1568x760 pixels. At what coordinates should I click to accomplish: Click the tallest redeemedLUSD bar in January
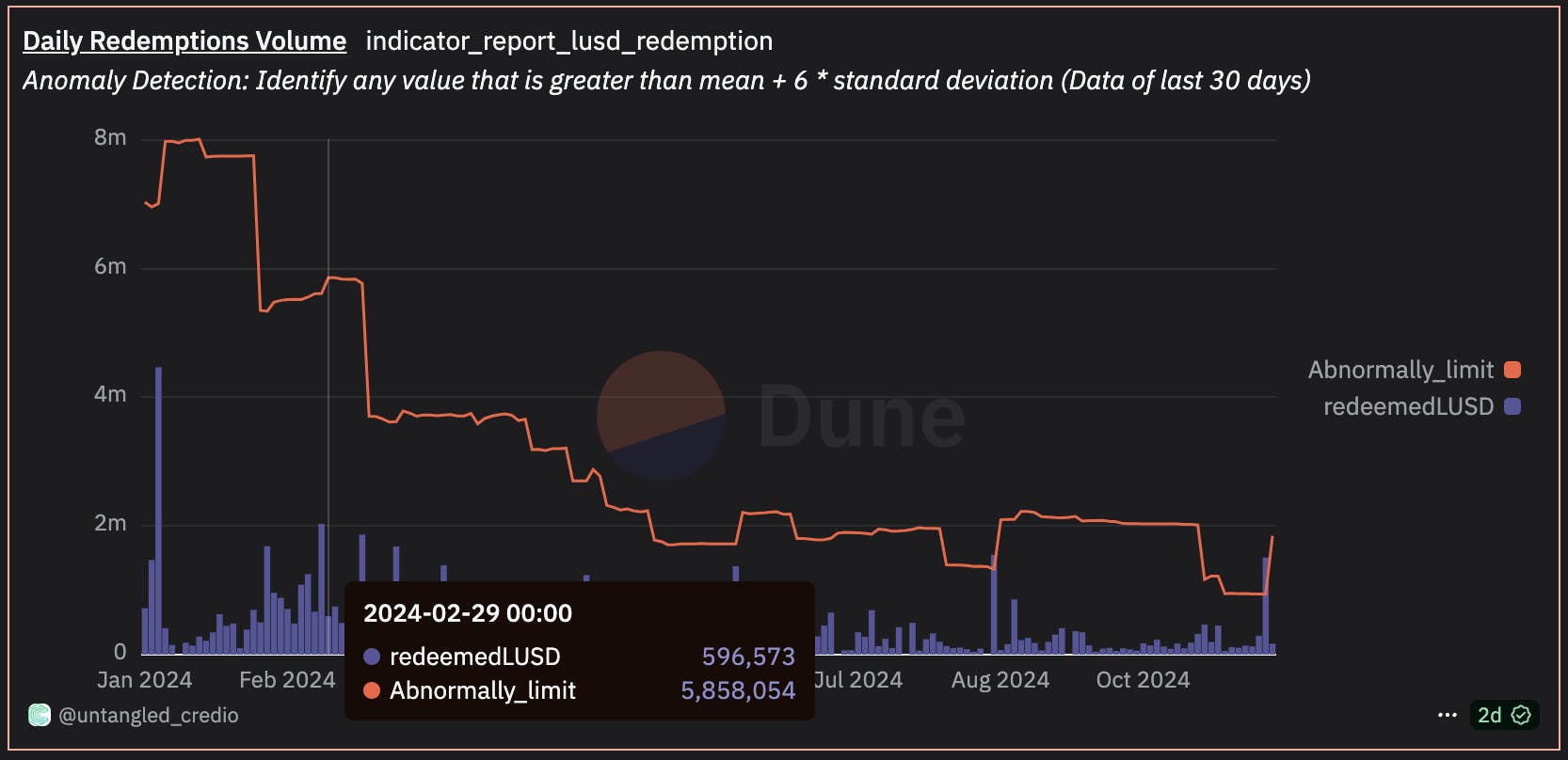tap(158, 511)
